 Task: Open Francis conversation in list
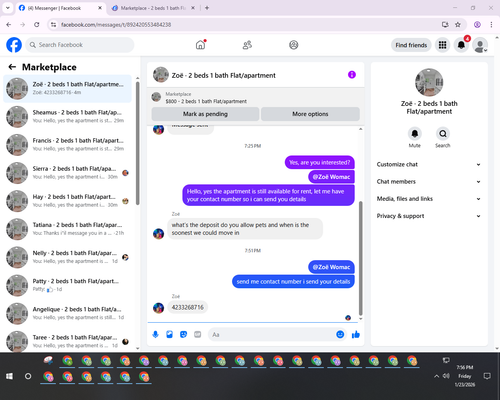tap(68, 145)
